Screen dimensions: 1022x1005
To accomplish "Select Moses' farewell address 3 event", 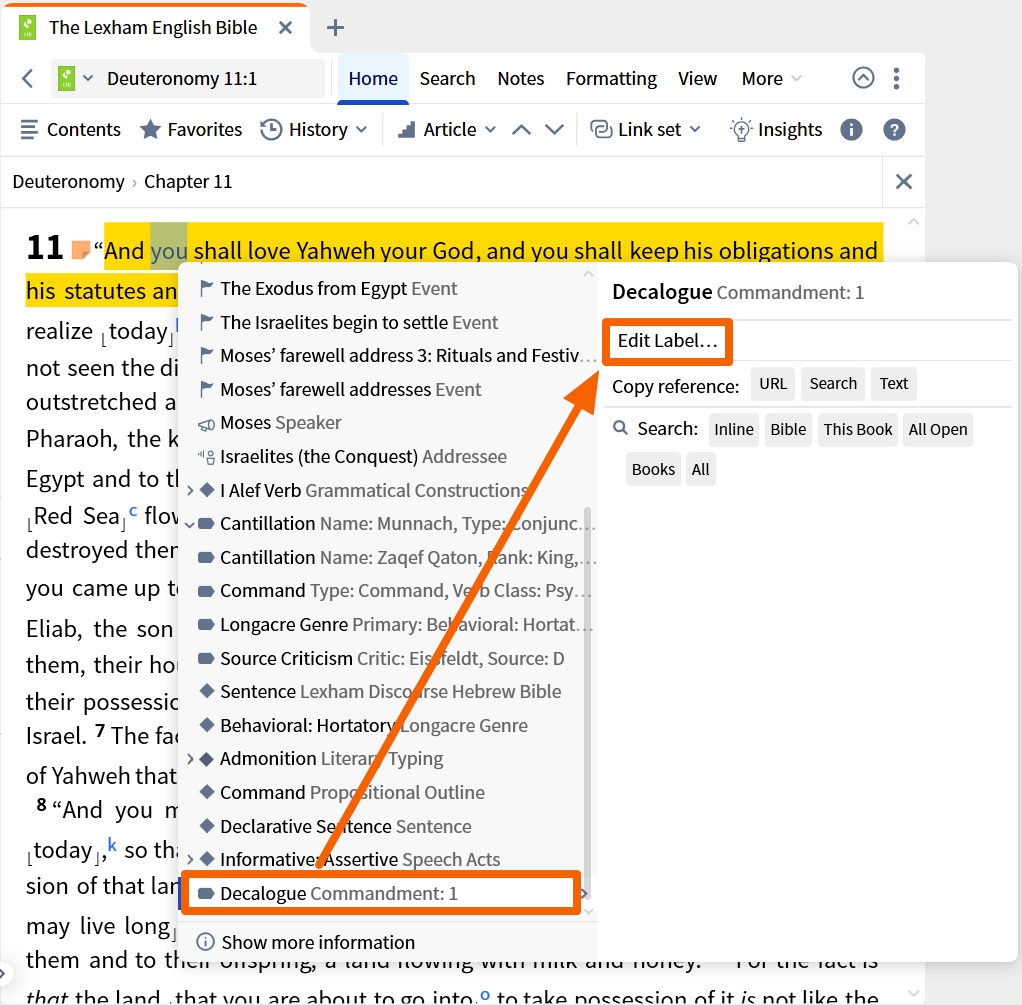I will pos(387,355).
